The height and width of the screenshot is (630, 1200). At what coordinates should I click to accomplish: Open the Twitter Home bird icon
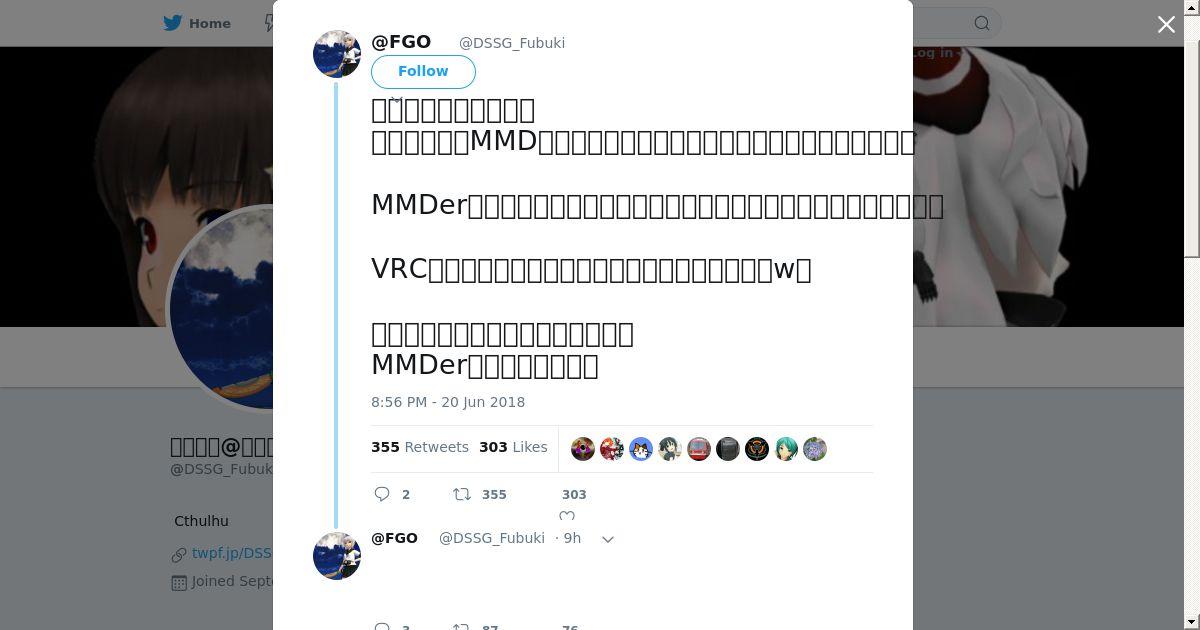[x=175, y=23]
